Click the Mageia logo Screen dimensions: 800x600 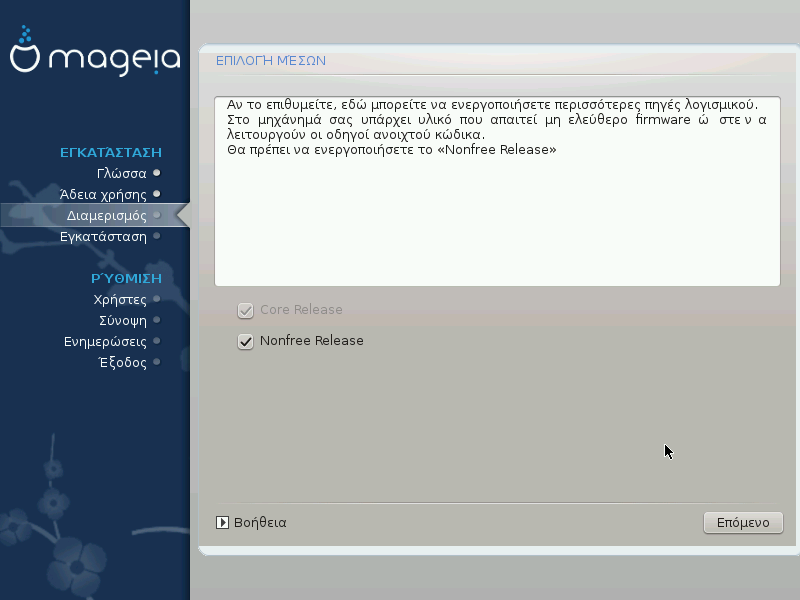click(x=95, y=51)
